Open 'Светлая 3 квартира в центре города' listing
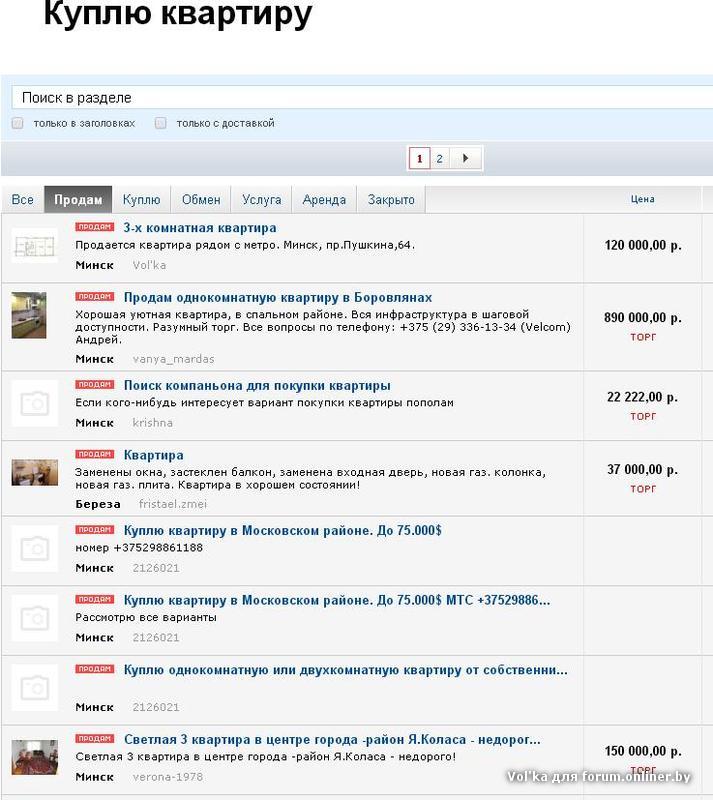 coord(332,739)
